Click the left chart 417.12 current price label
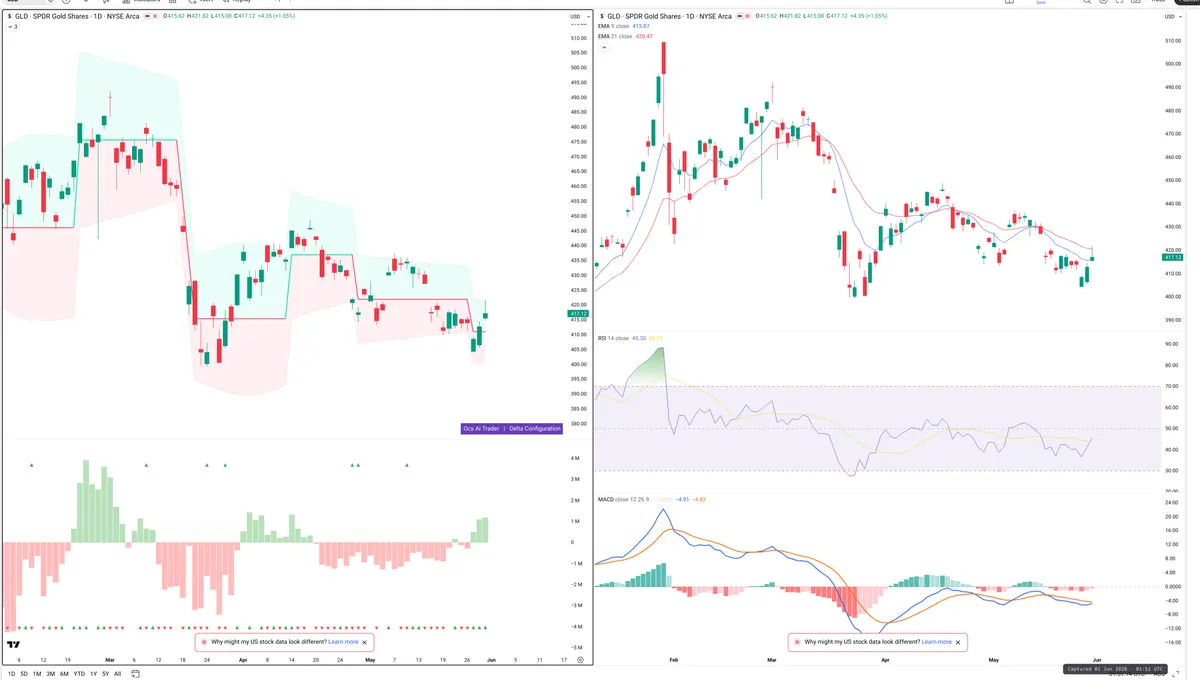Viewport: 1200px width, 680px height. coord(577,313)
